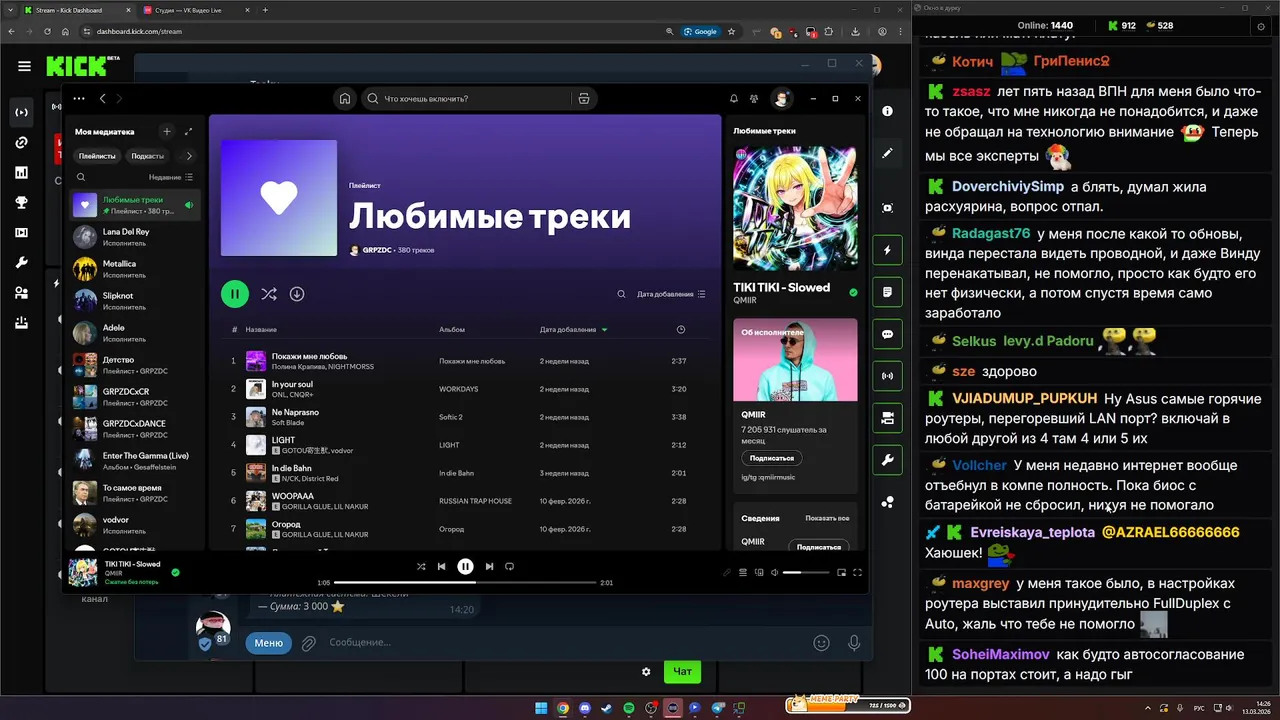Viewport: 1280px width, 720px height.
Task: Pause playback in bottom player bar
Action: click(465, 566)
